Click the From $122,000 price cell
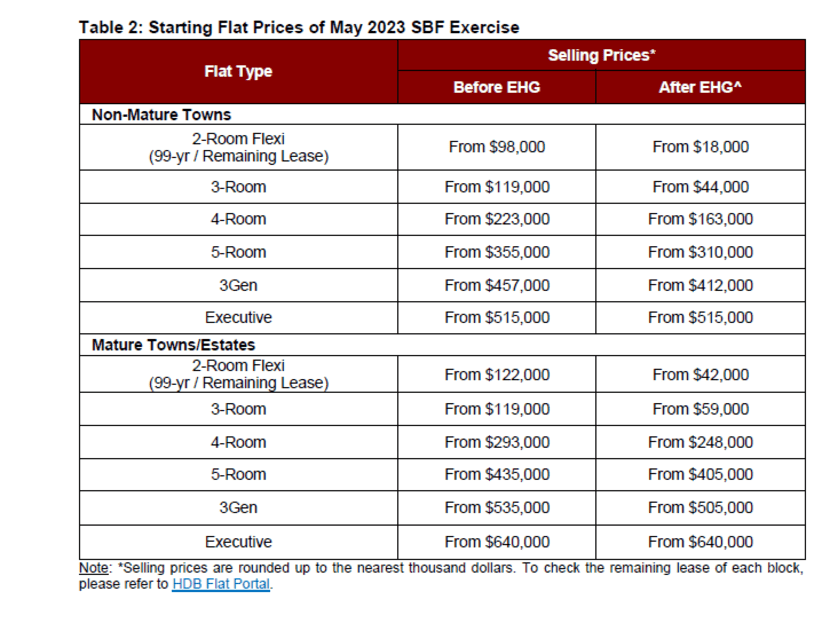The height and width of the screenshot is (622, 830). point(497,374)
